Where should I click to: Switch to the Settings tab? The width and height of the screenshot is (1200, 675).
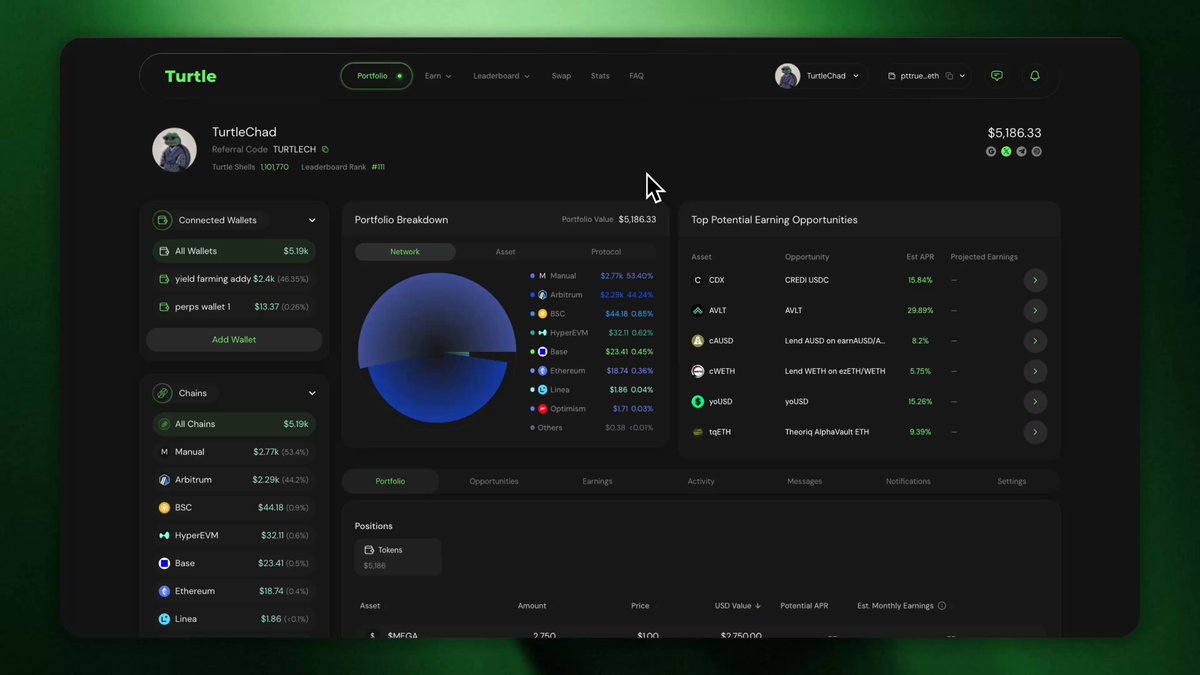point(1012,481)
